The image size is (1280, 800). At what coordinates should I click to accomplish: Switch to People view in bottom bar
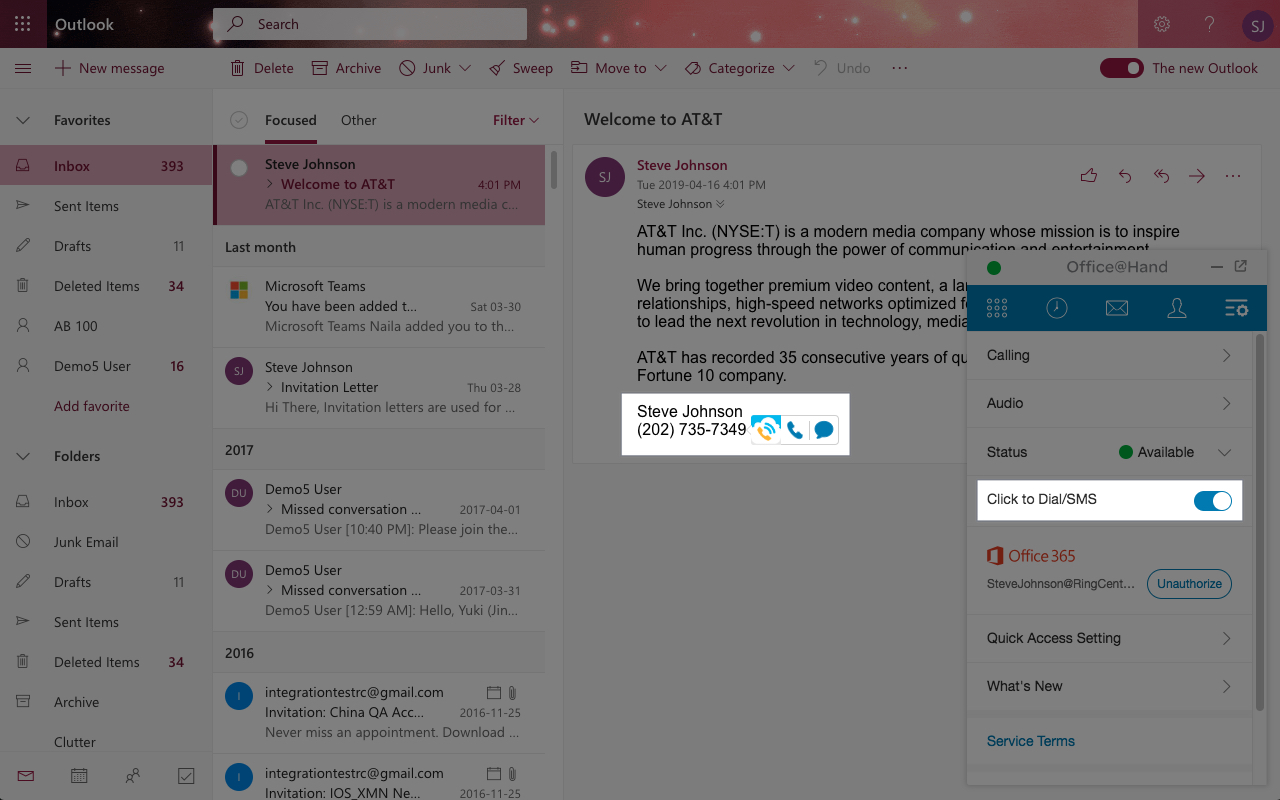(x=132, y=775)
